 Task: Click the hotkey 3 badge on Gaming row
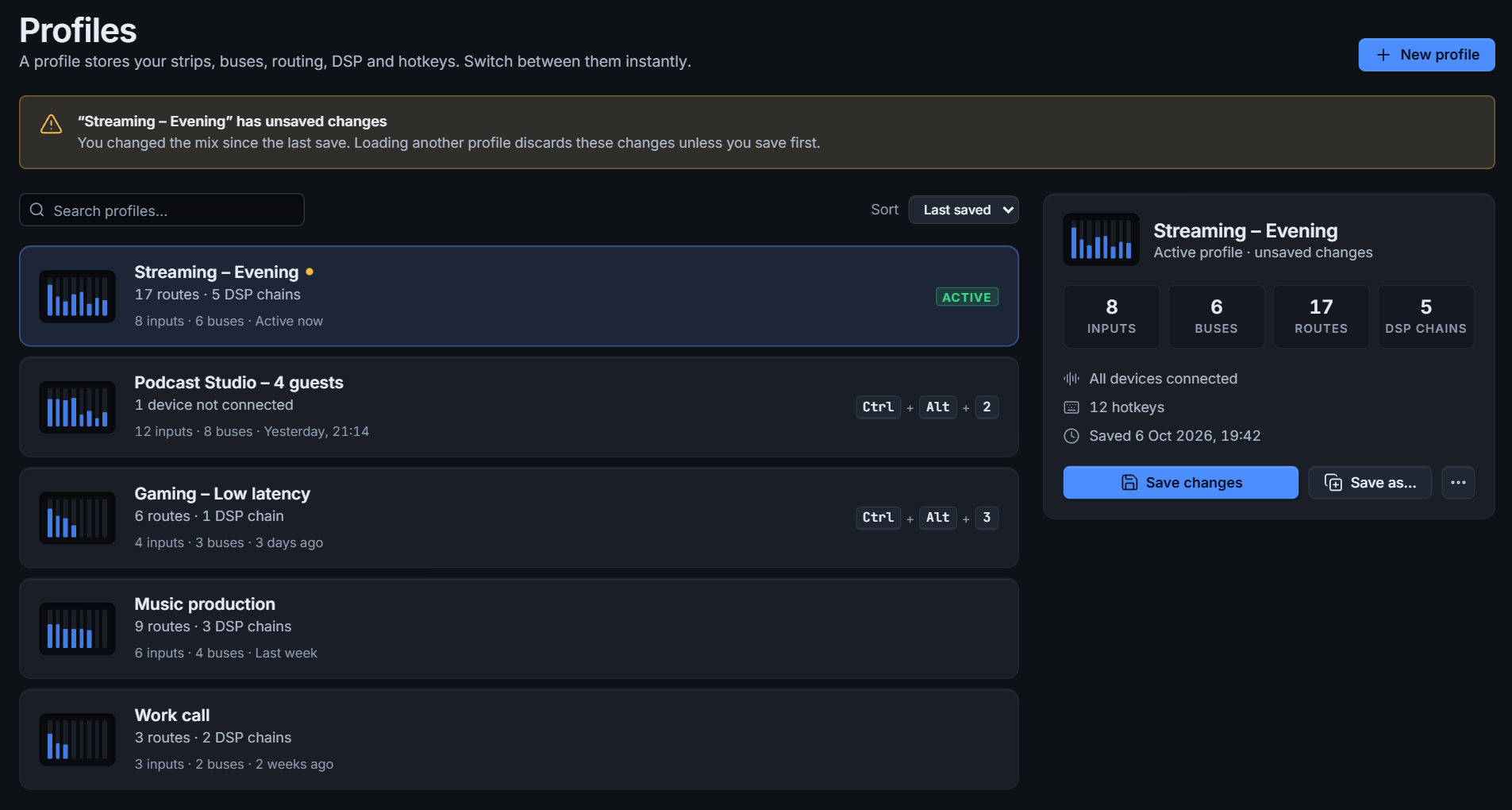(987, 518)
